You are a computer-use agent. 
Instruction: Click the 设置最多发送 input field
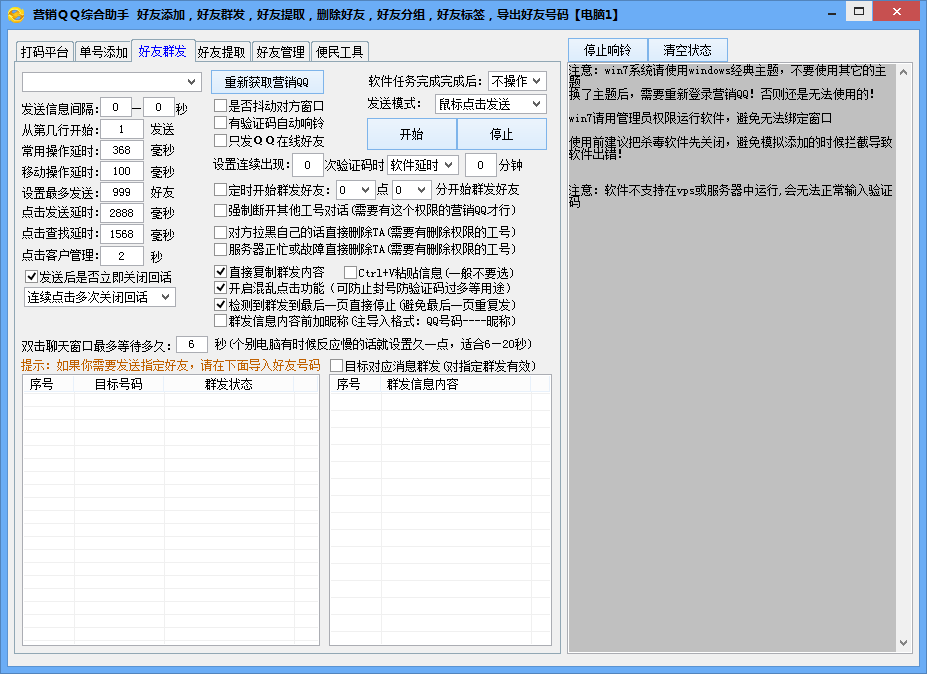(122, 192)
